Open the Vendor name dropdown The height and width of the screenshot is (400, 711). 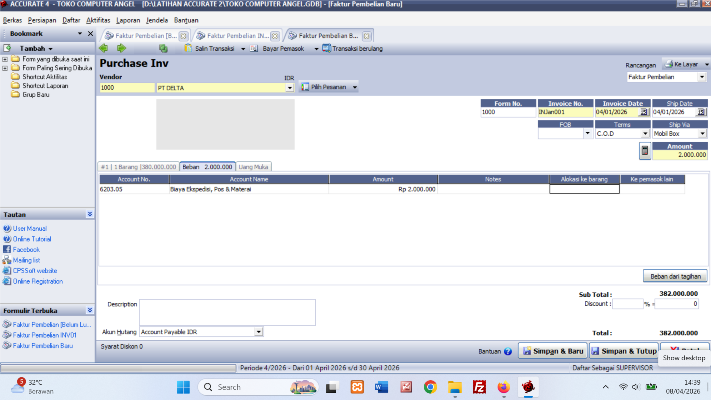tap(289, 88)
